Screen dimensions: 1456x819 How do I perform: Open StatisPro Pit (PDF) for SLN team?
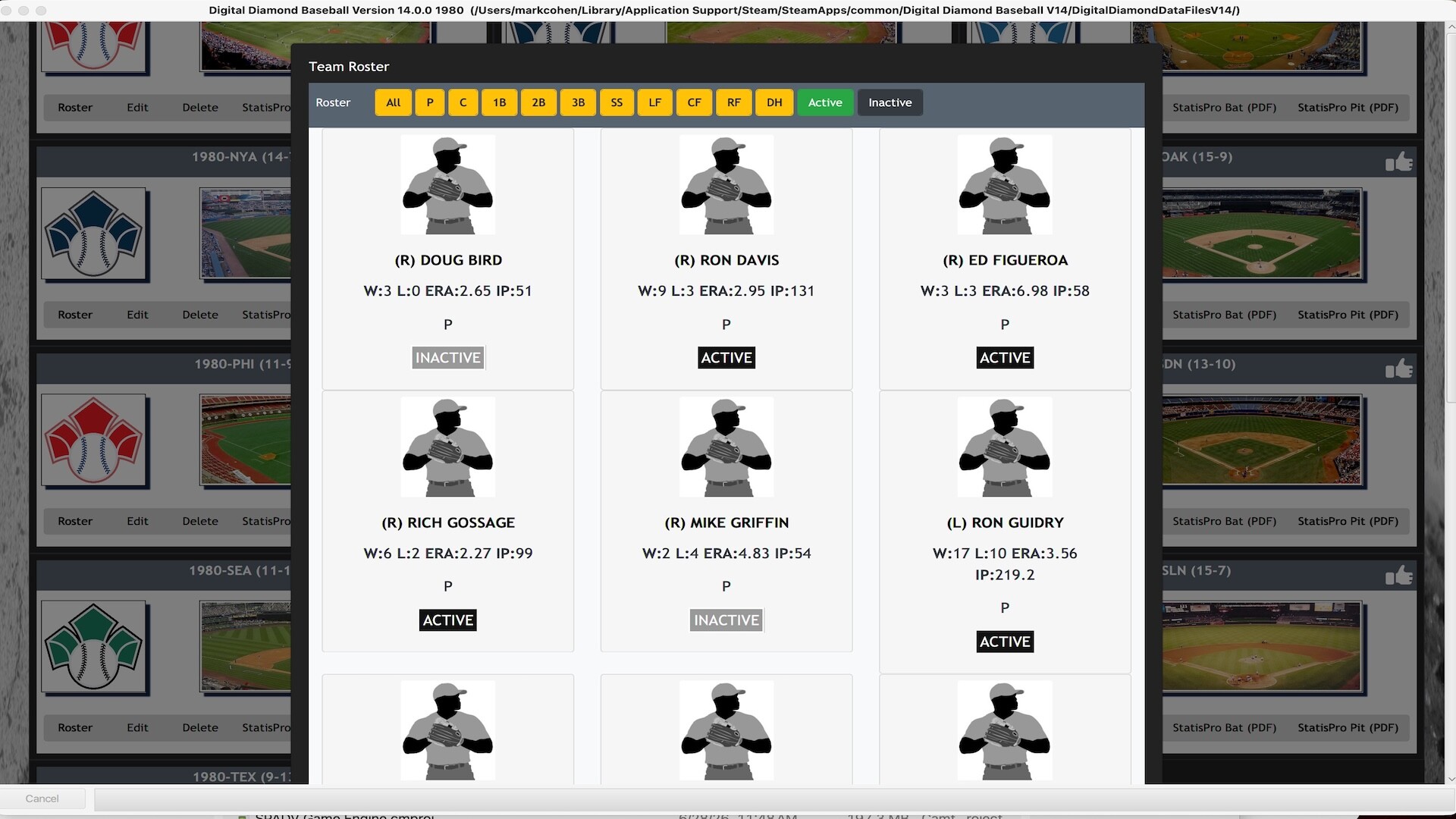1348,727
